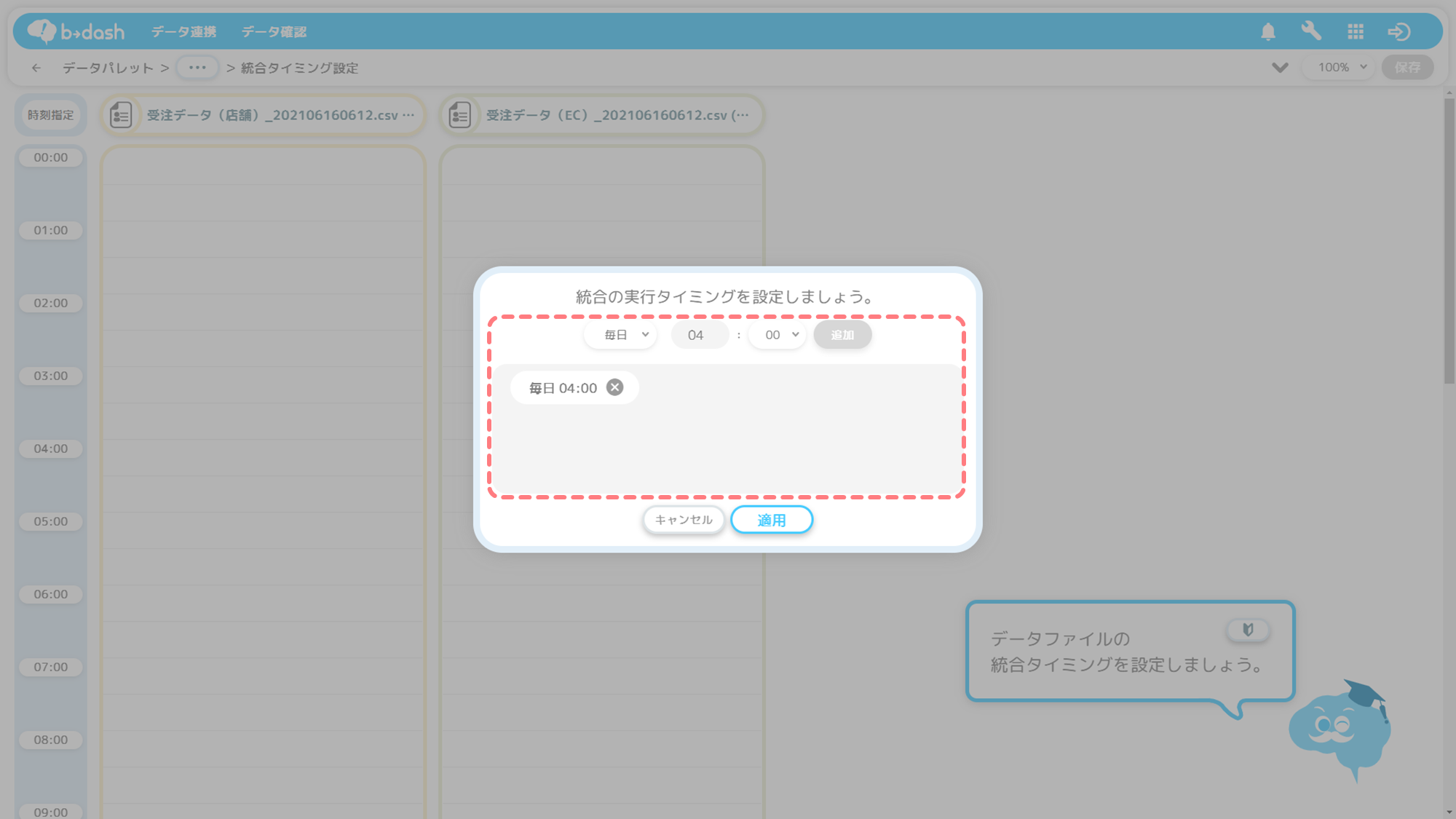Click the 受注データ（EC）csv file name

click(x=617, y=115)
